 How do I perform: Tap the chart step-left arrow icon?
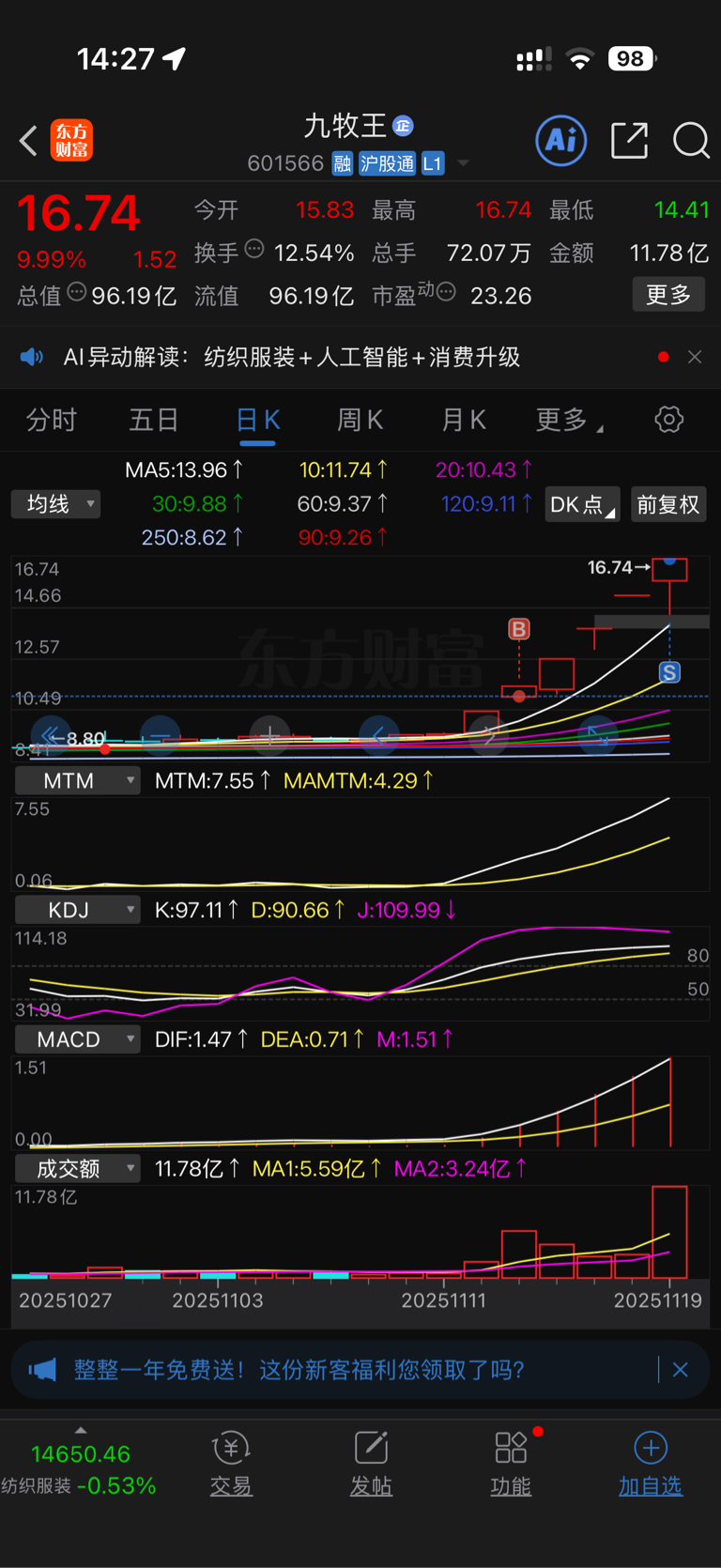(379, 735)
